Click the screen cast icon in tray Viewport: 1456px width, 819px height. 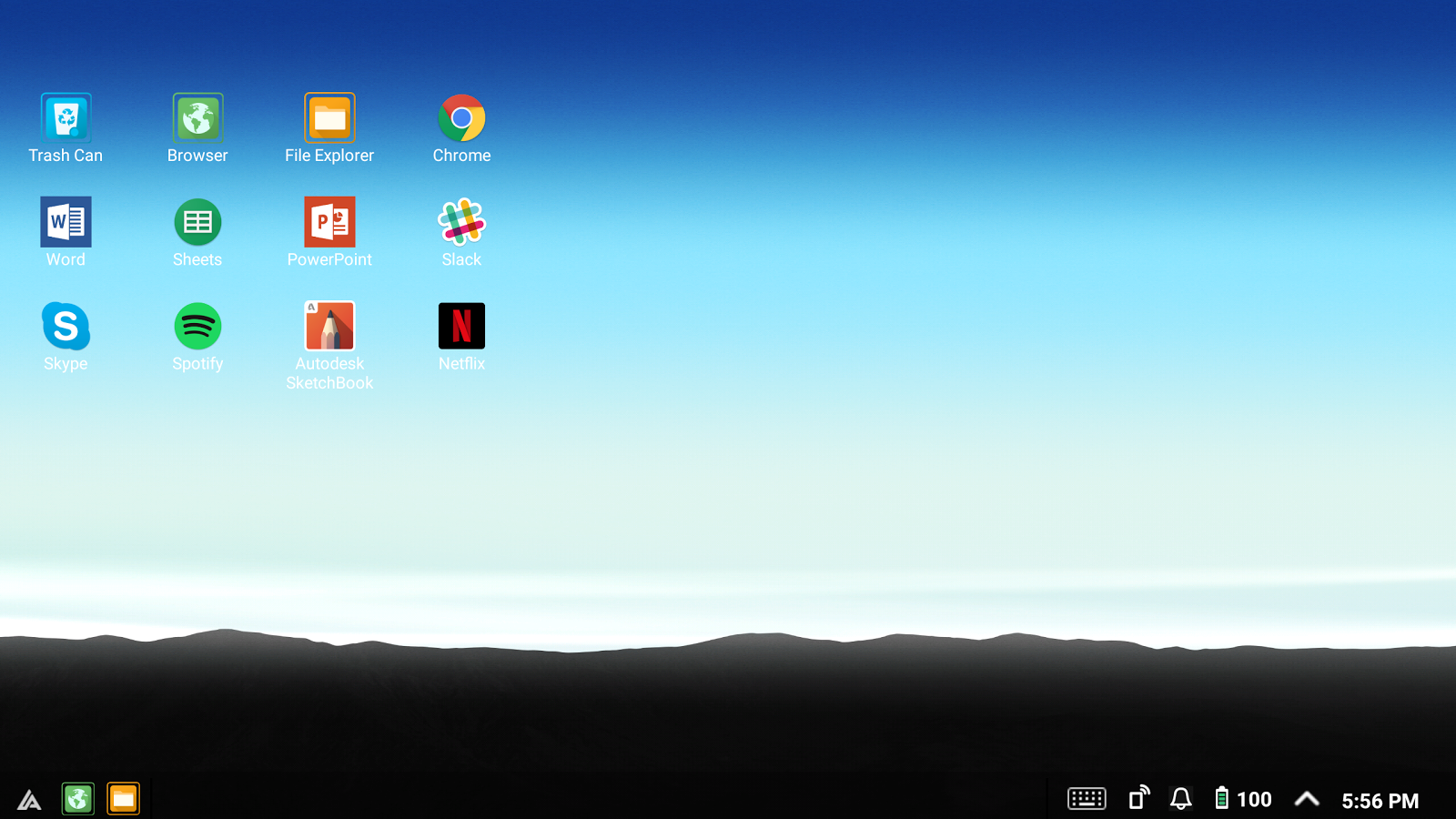click(1139, 798)
